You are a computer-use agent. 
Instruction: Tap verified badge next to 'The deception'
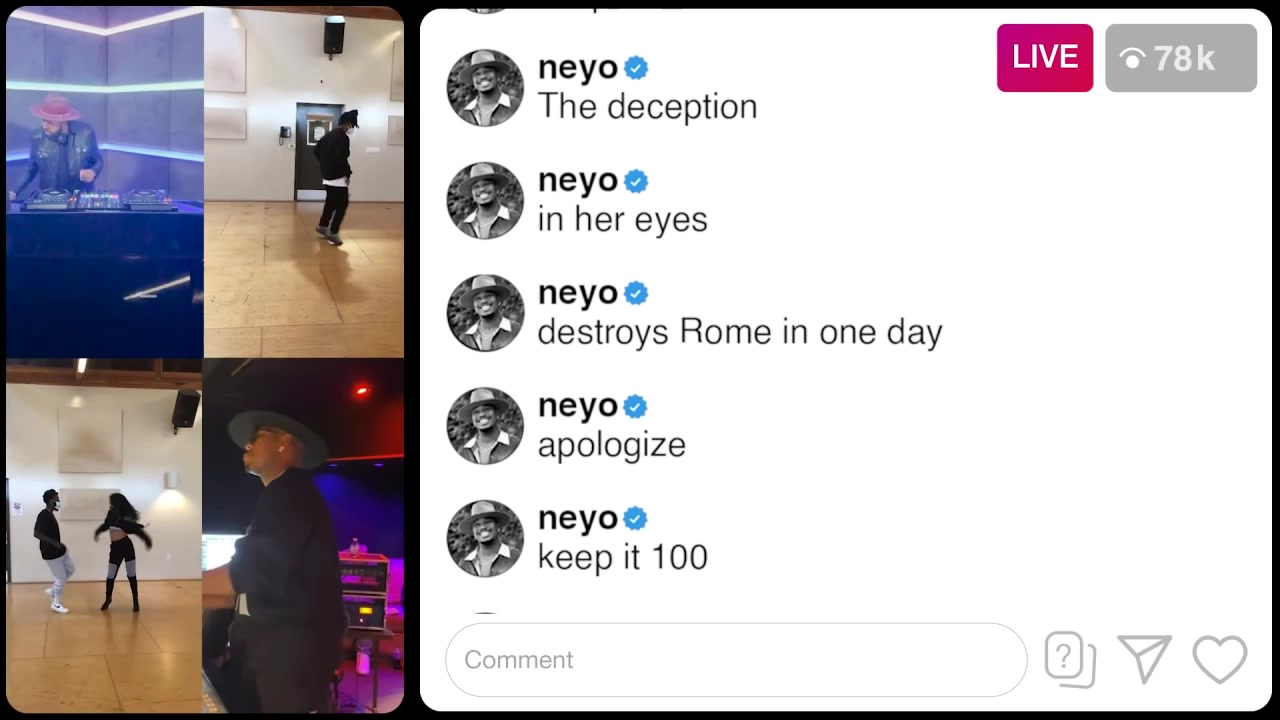636,68
